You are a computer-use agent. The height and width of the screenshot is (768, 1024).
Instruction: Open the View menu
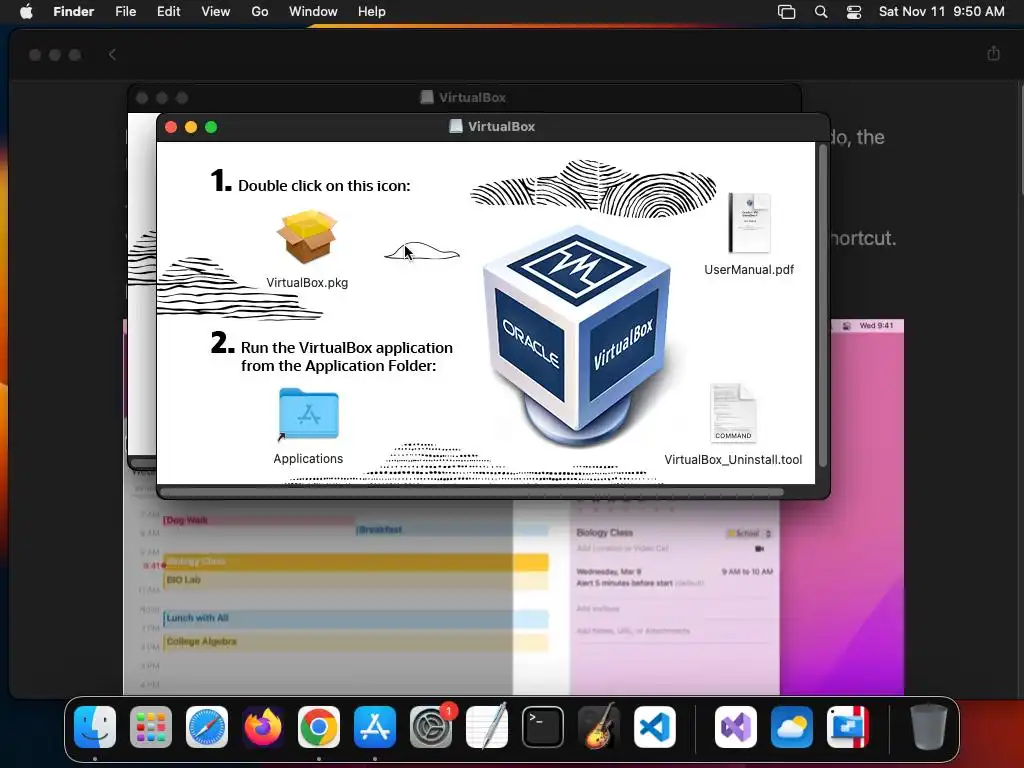pos(216,11)
